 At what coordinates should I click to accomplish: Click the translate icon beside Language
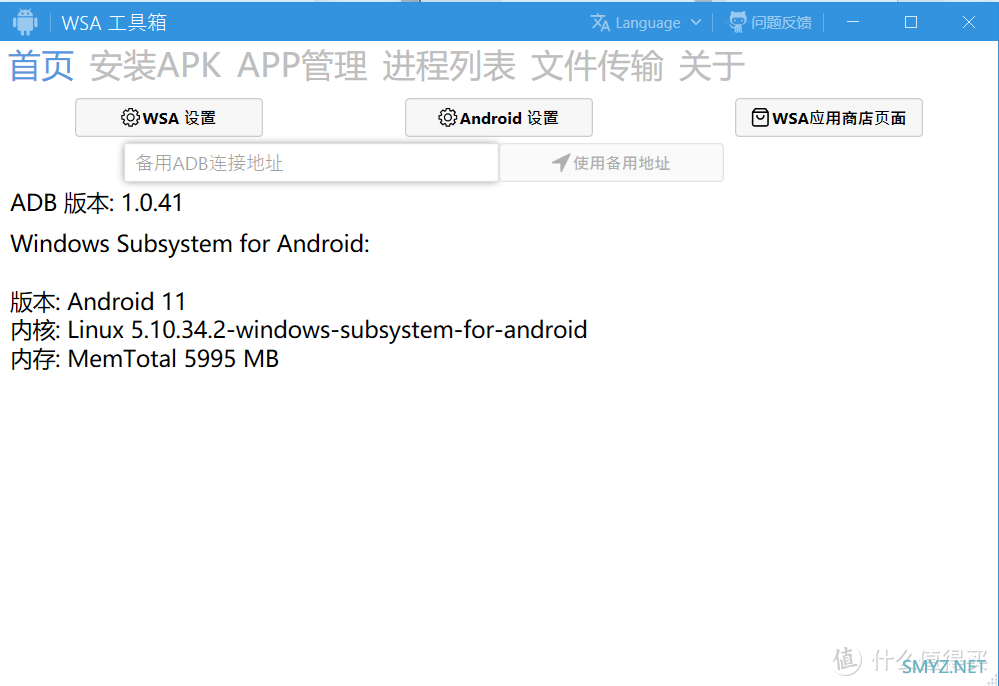tap(600, 22)
